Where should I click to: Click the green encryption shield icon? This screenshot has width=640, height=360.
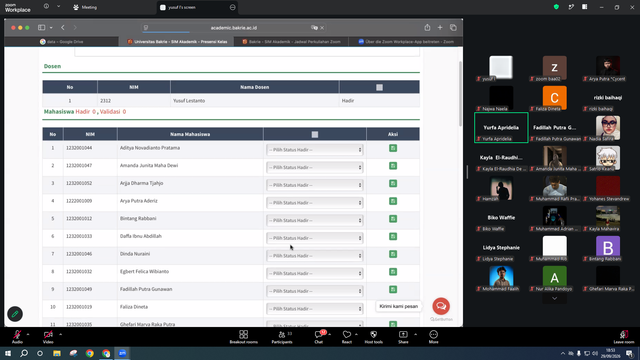pyautogui.click(x=556, y=7)
